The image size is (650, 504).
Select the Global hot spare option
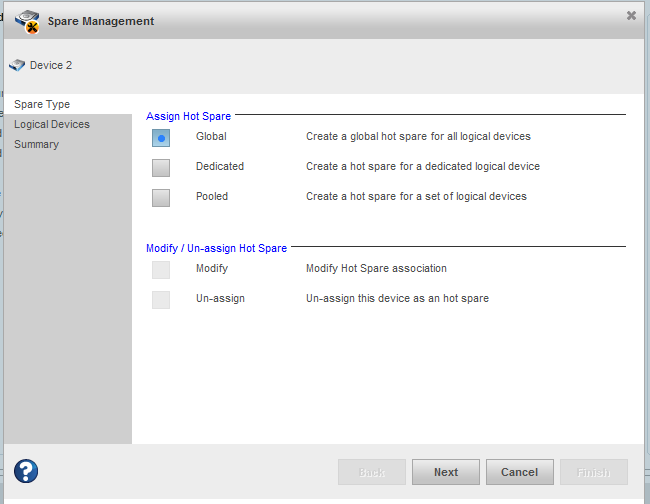point(161,137)
